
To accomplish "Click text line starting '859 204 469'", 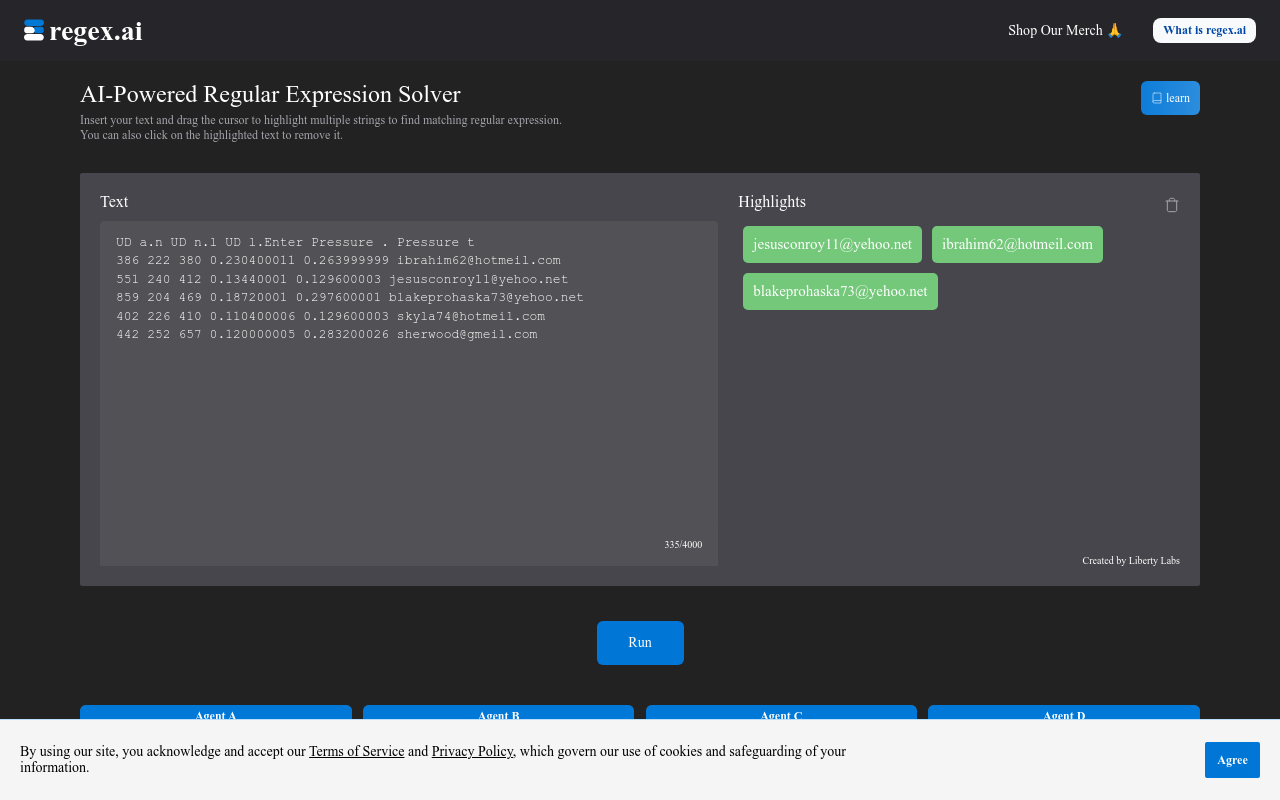I will pyautogui.click(x=350, y=297).
